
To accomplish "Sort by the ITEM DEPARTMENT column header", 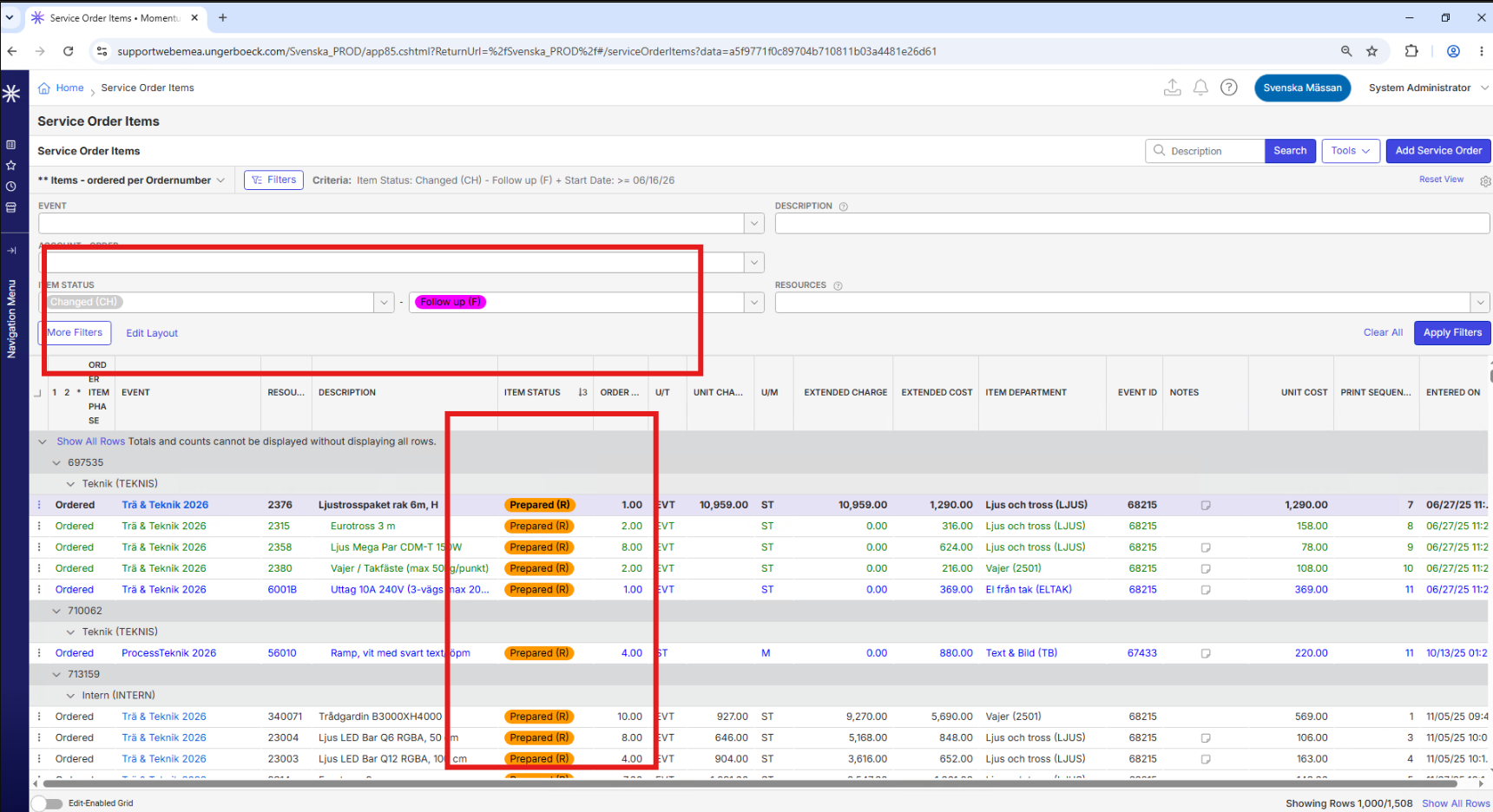I will point(1026,393).
